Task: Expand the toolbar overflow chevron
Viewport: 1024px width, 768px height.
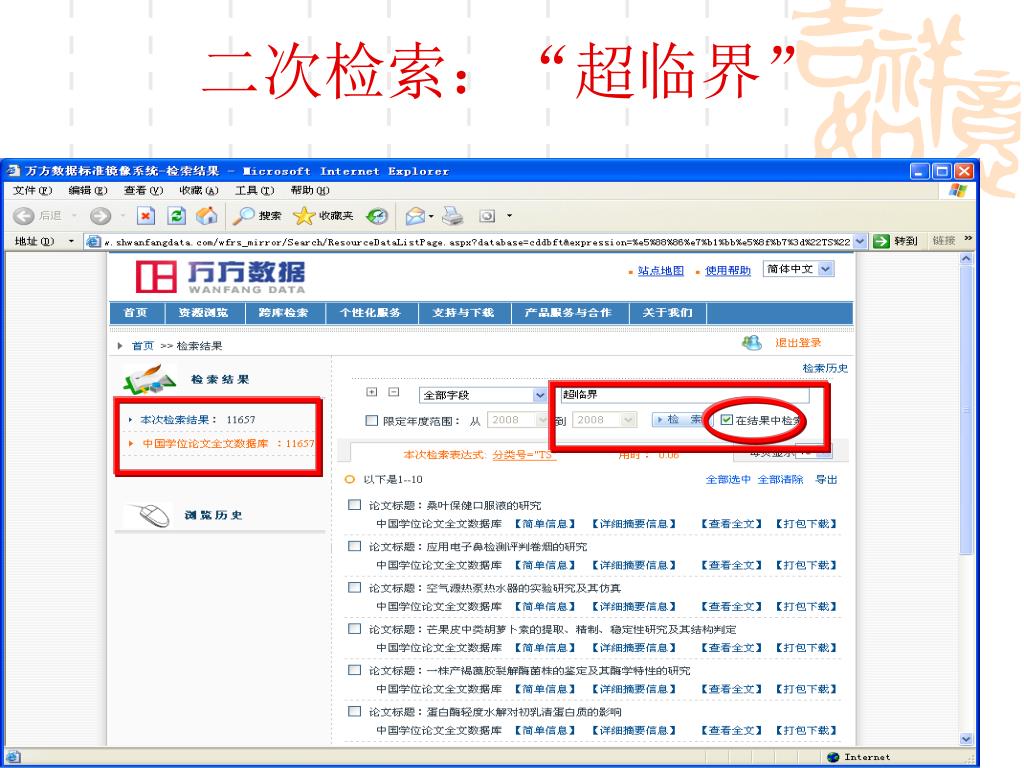Action: [x=968, y=239]
